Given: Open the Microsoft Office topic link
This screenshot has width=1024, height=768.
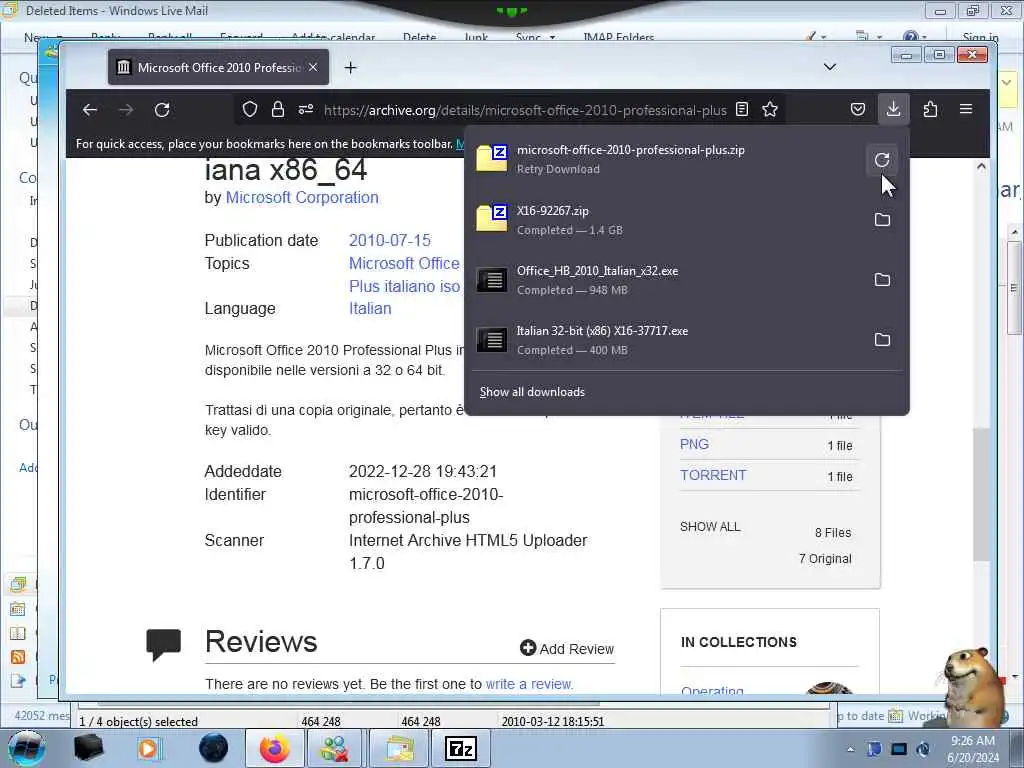Looking at the screenshot, I should click(x=404, y=263).
